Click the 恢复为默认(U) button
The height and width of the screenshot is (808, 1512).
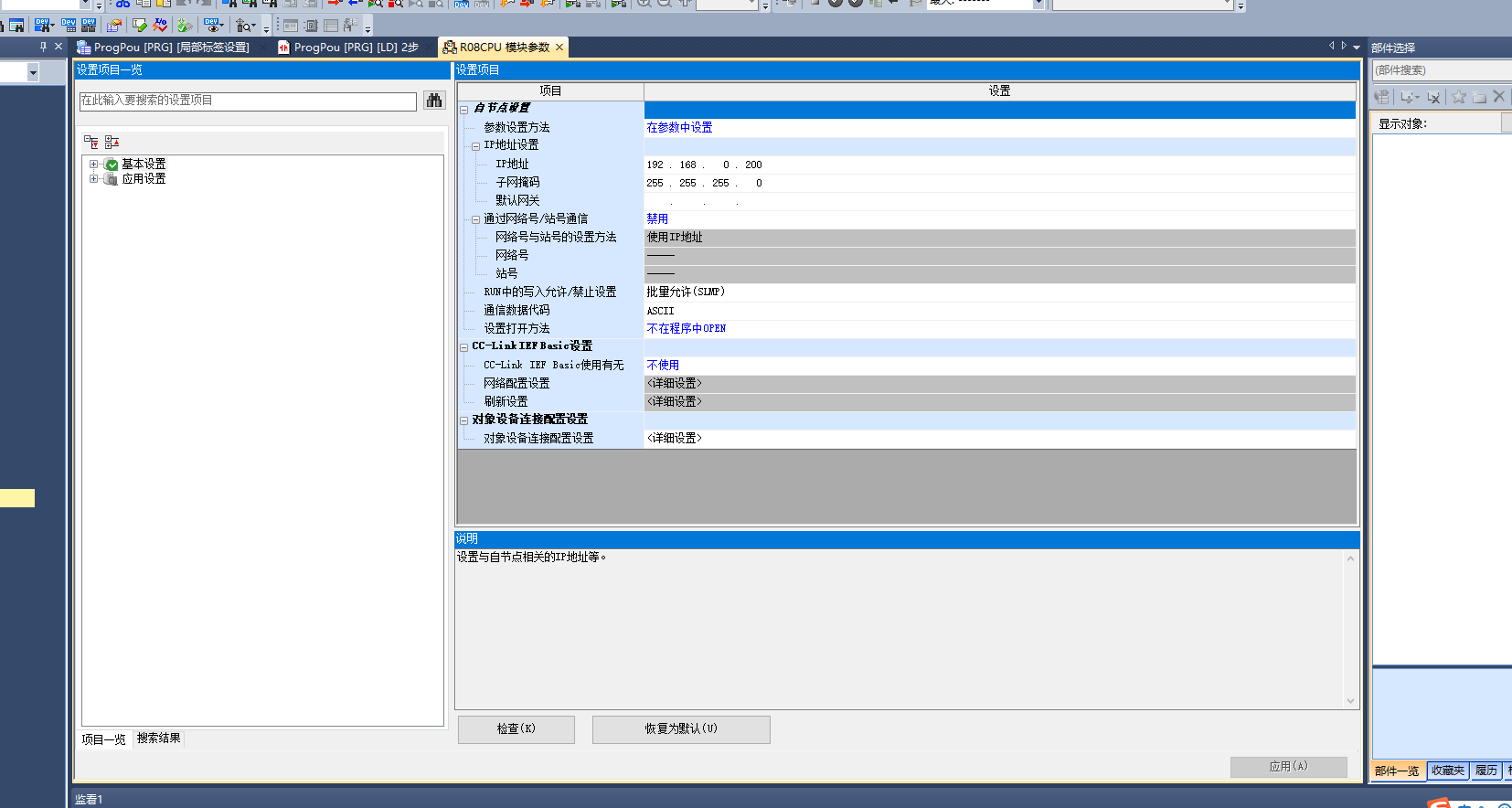click(681, 729)
